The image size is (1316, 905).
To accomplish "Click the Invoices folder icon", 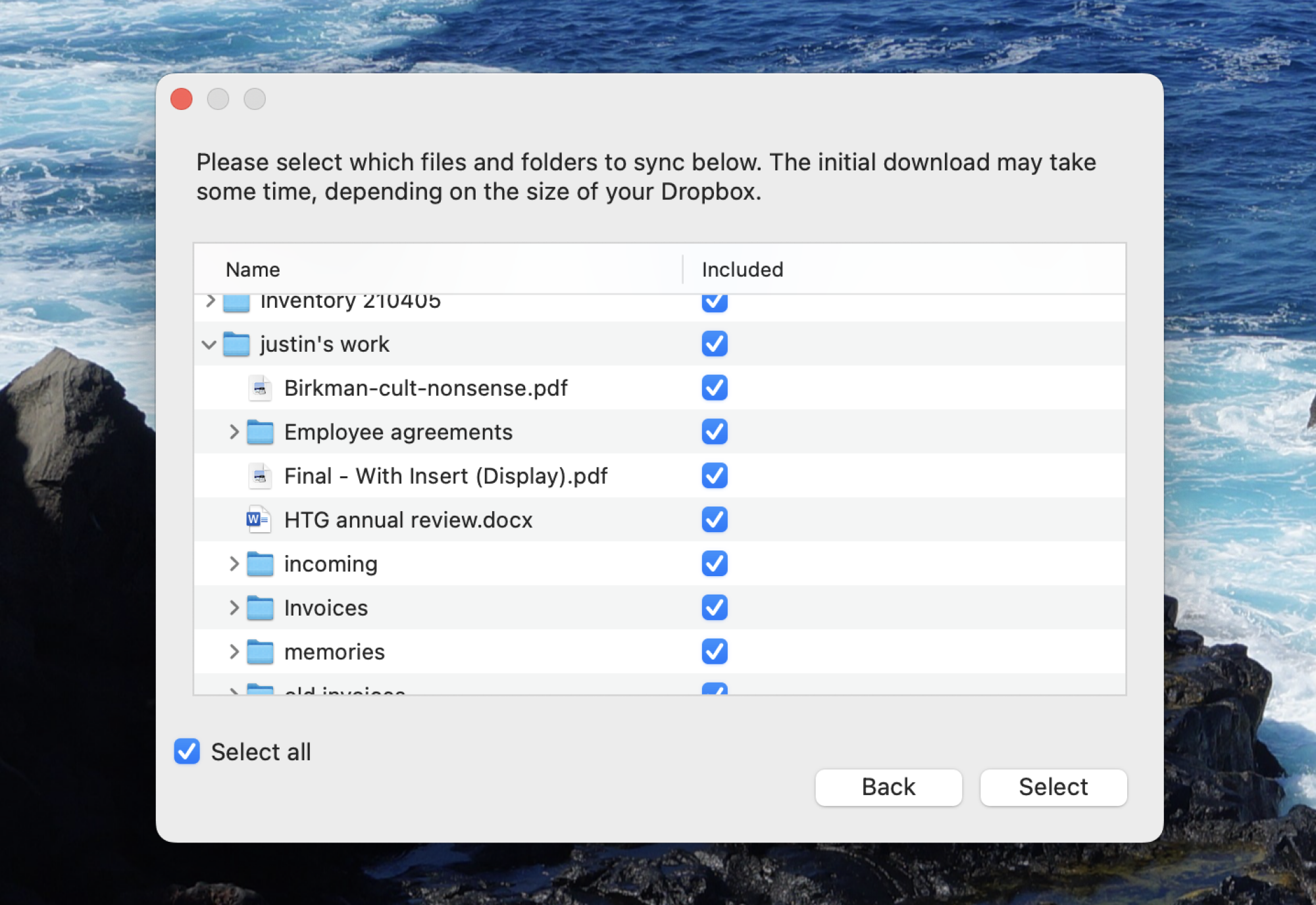I will click(260, 608).
